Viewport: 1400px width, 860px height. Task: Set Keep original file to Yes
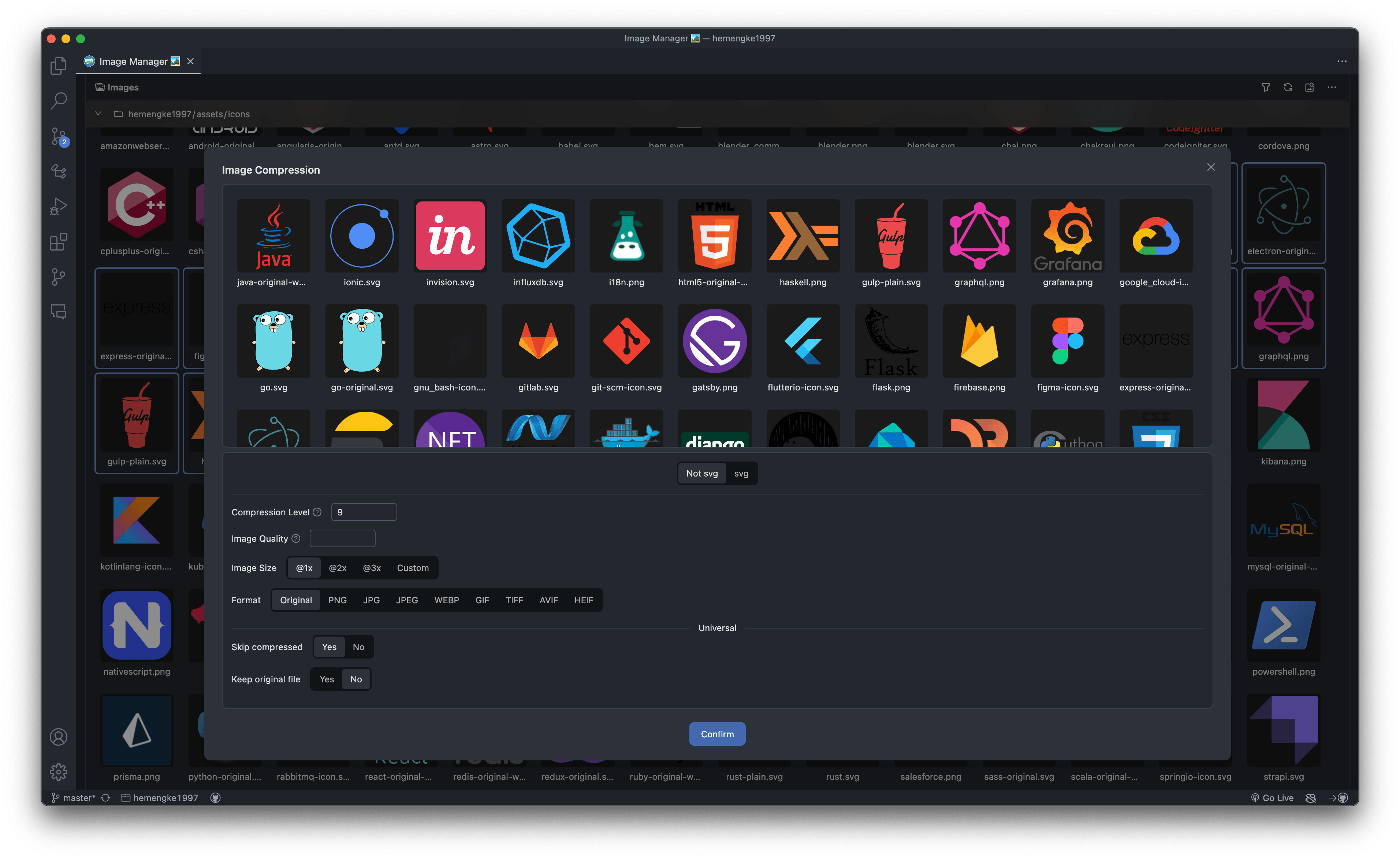click(326, 679)
